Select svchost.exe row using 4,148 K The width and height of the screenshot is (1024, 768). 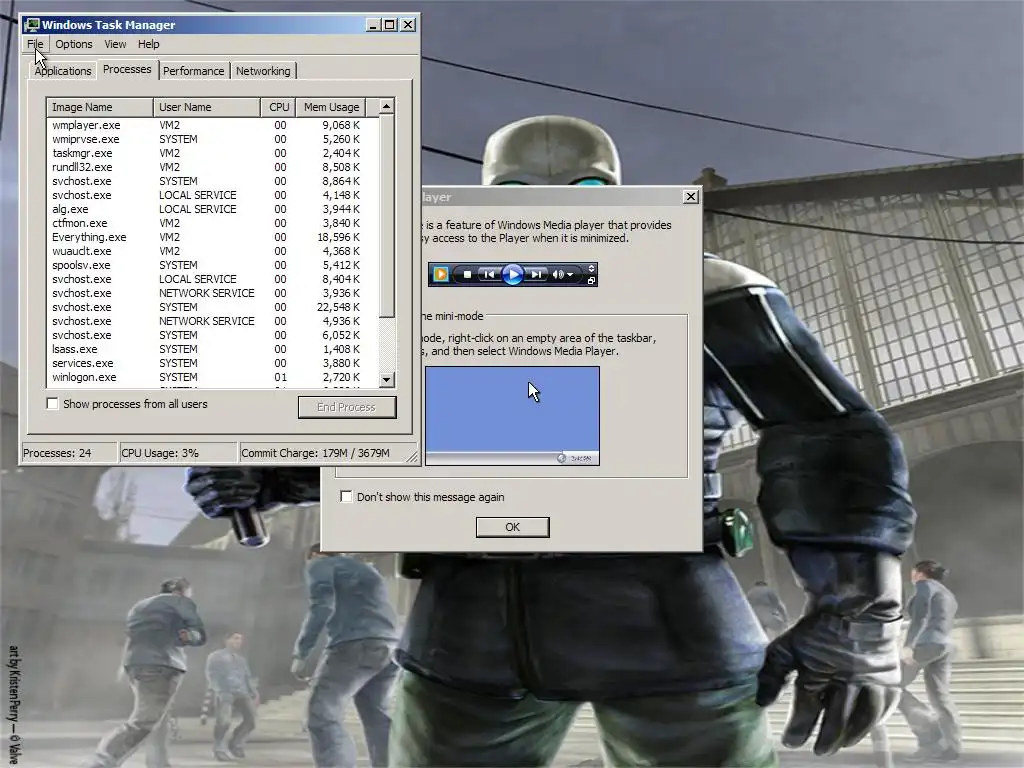coord(213,195)
